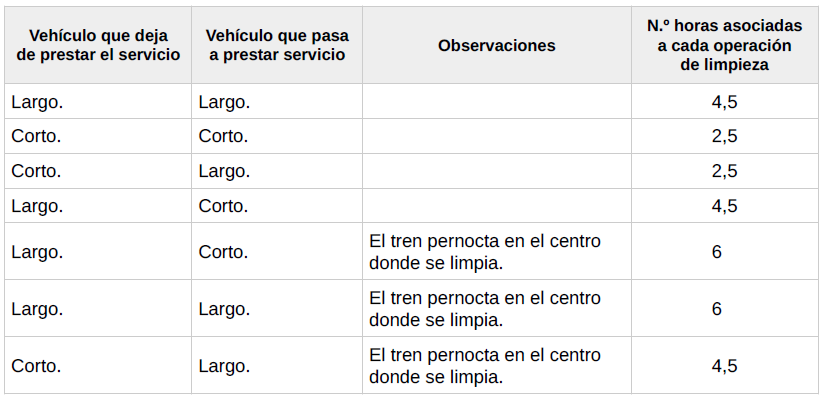Click the empty Observaciones cell in first data row

pyautogui.click(x=496, y=101)
